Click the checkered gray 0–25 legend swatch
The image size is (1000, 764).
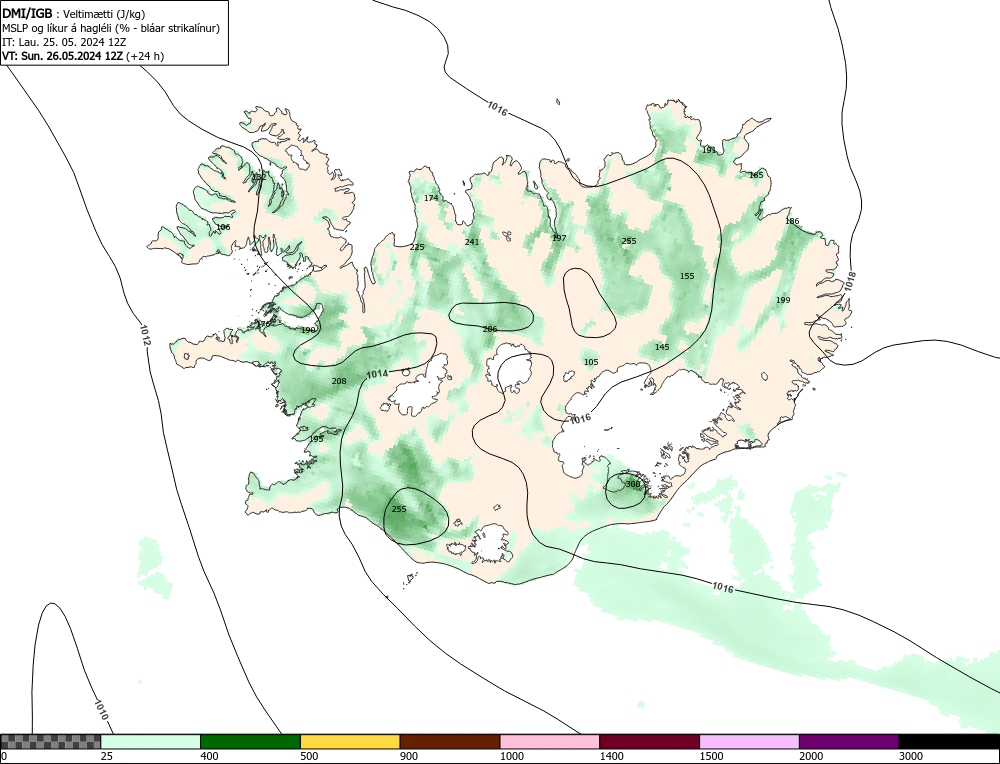[x=51, y=742]
